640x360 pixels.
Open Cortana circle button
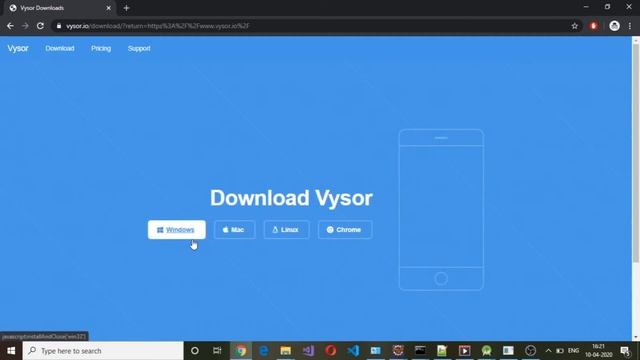195,351
